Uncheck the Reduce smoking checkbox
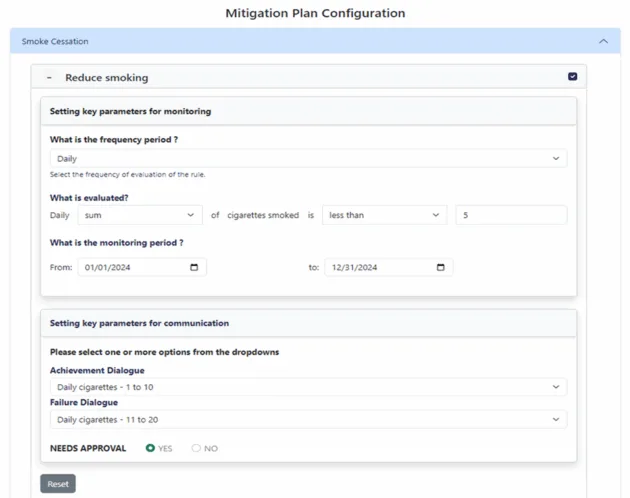630x498 pixels. click(x=572, y=77)
